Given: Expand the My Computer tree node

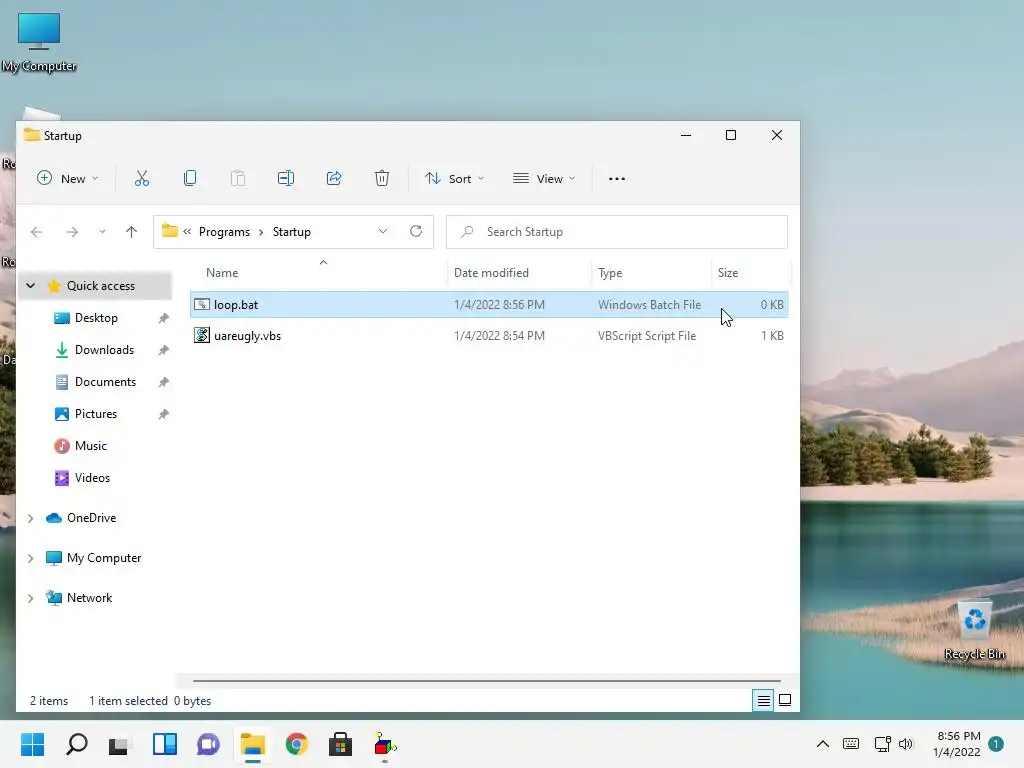Looking at the screenshot, I should (31, 558).
